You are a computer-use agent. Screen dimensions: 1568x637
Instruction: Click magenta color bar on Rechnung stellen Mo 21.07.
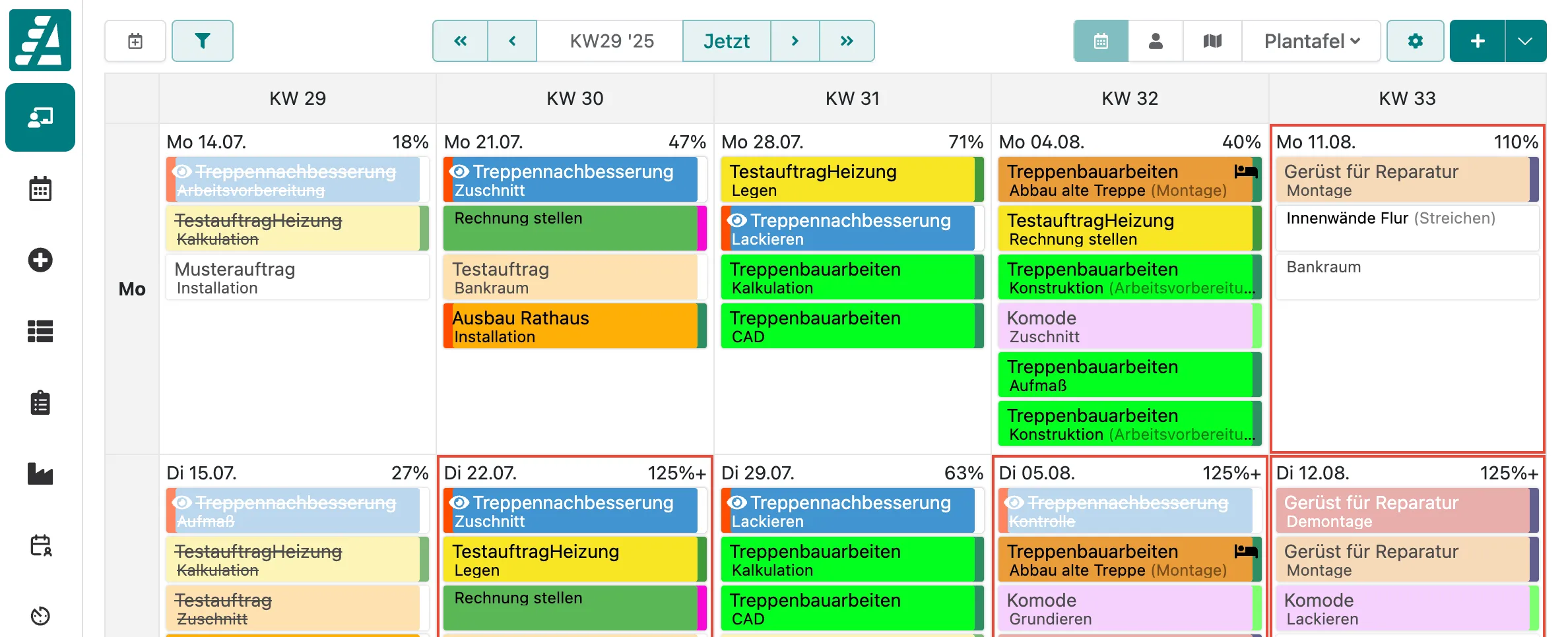pyautogui.click(x=702, y=228)
